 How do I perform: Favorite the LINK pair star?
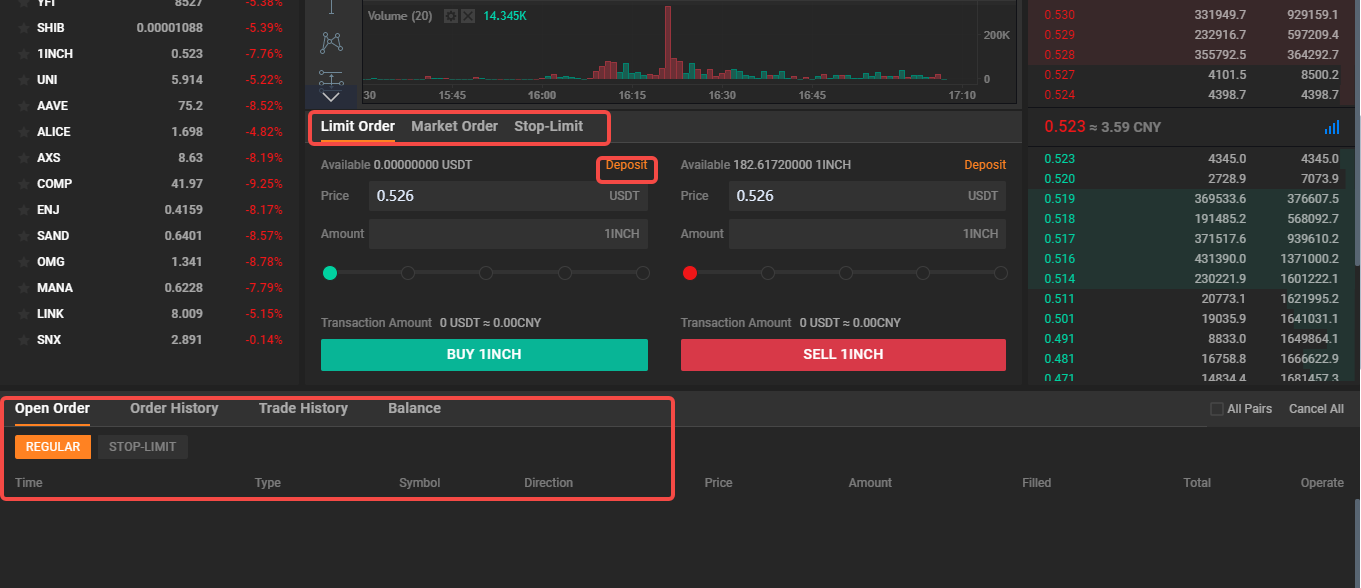tap(23, 314)
